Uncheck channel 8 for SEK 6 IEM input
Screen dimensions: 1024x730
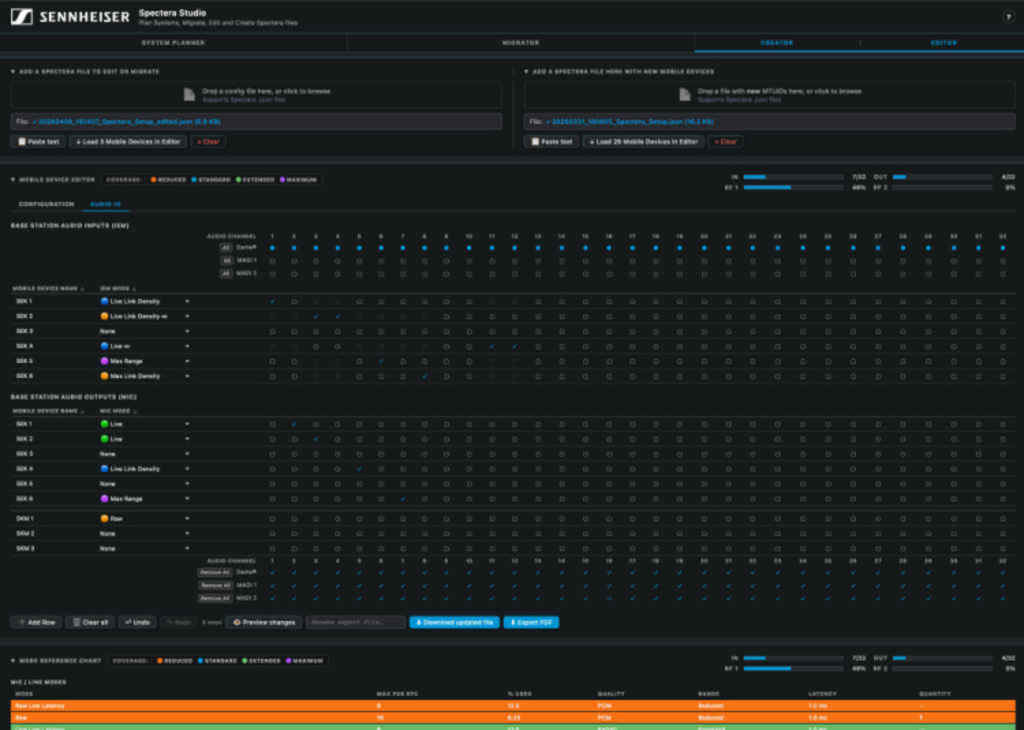click(424, 376)
